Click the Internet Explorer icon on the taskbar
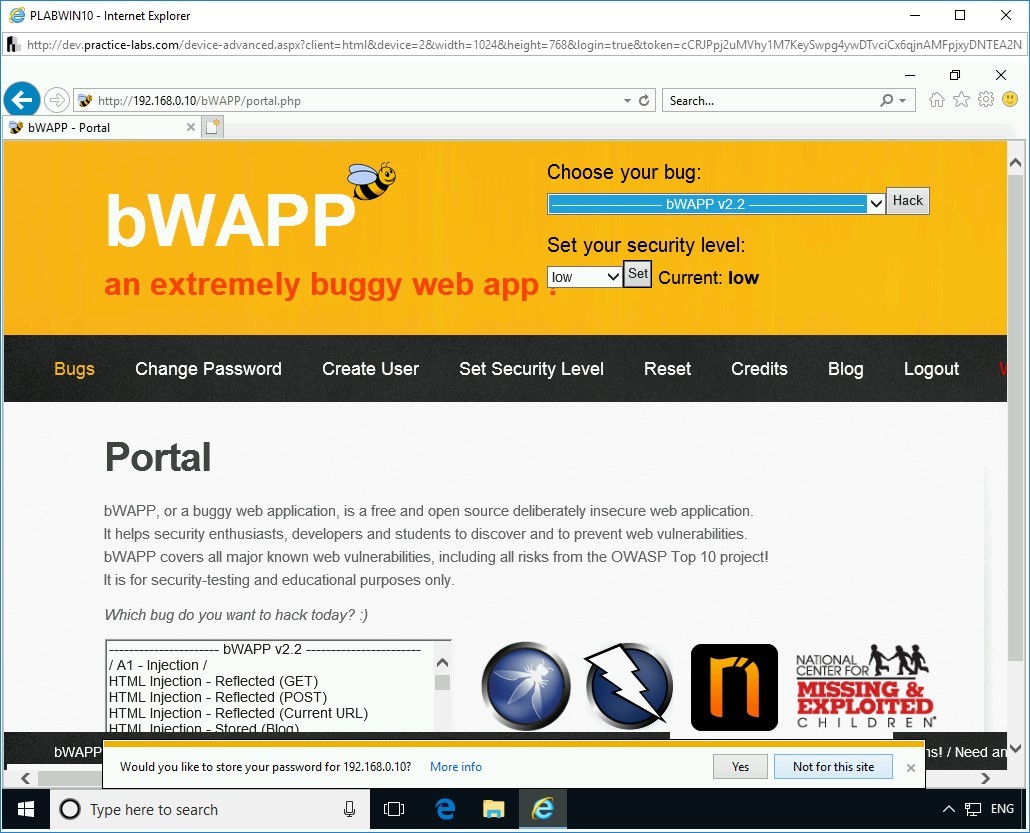Viewport: 1030px width, 833px height. (543, 809)
